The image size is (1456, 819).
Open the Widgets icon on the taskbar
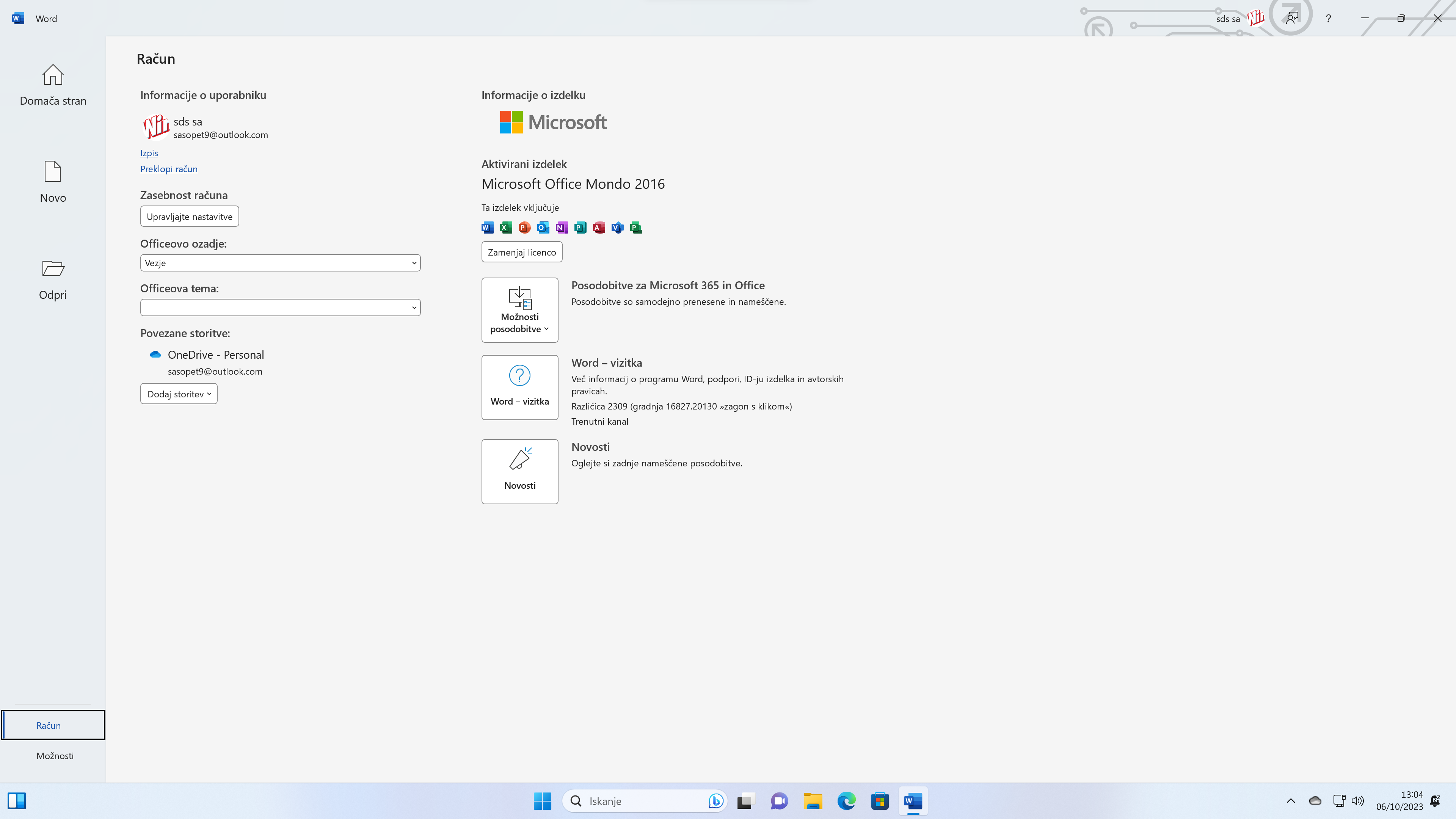(x=17, y=801)
